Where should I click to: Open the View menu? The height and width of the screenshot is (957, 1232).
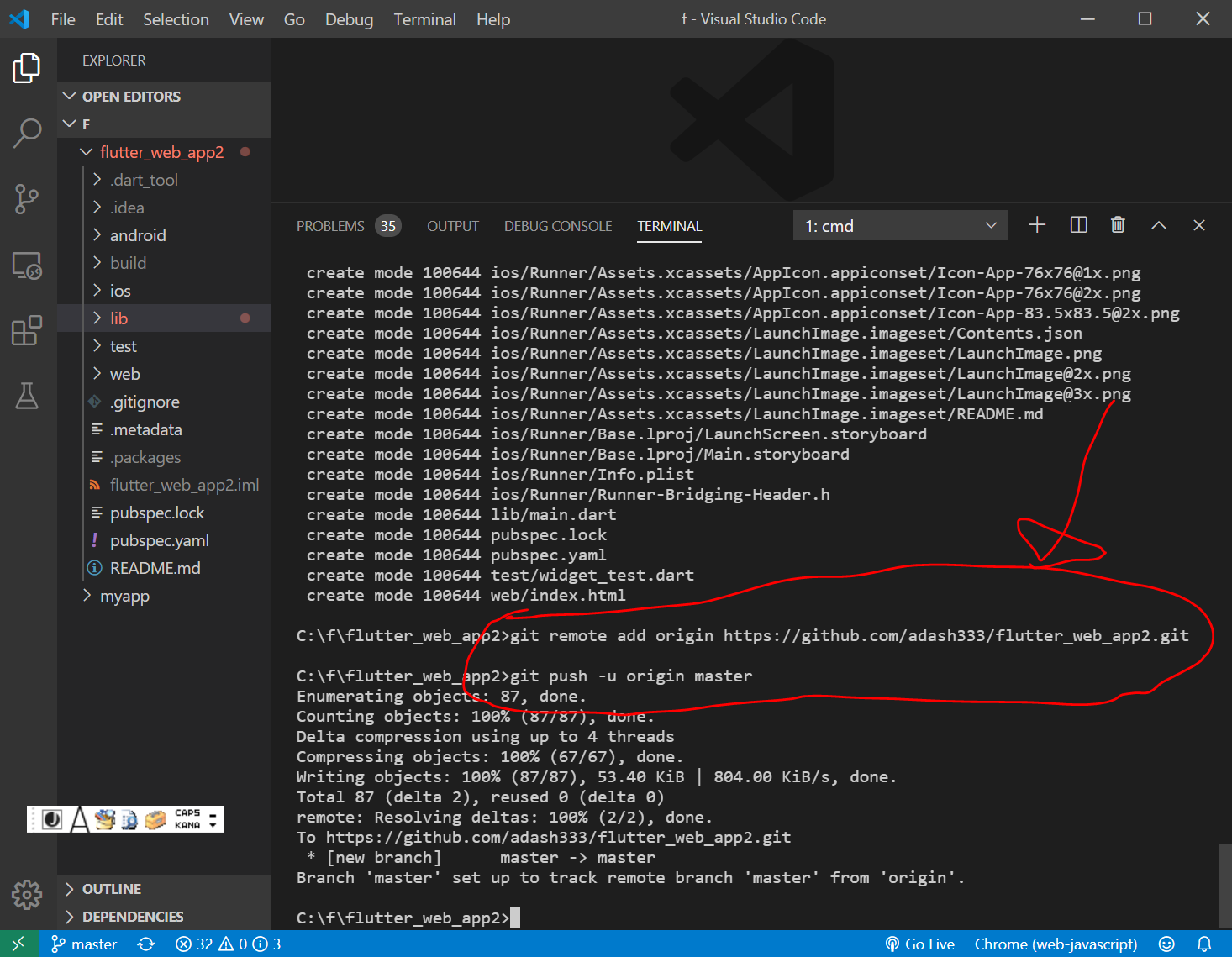(x=246, y=19)
